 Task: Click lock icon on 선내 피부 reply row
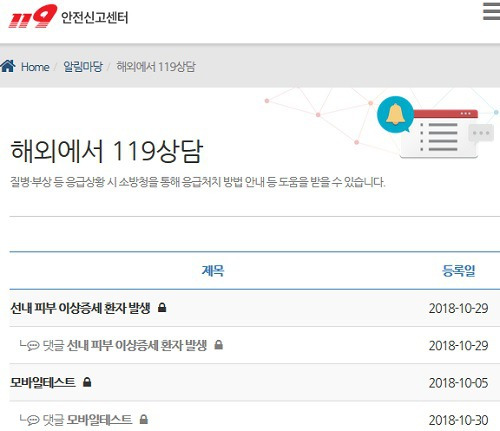point(219,345)
